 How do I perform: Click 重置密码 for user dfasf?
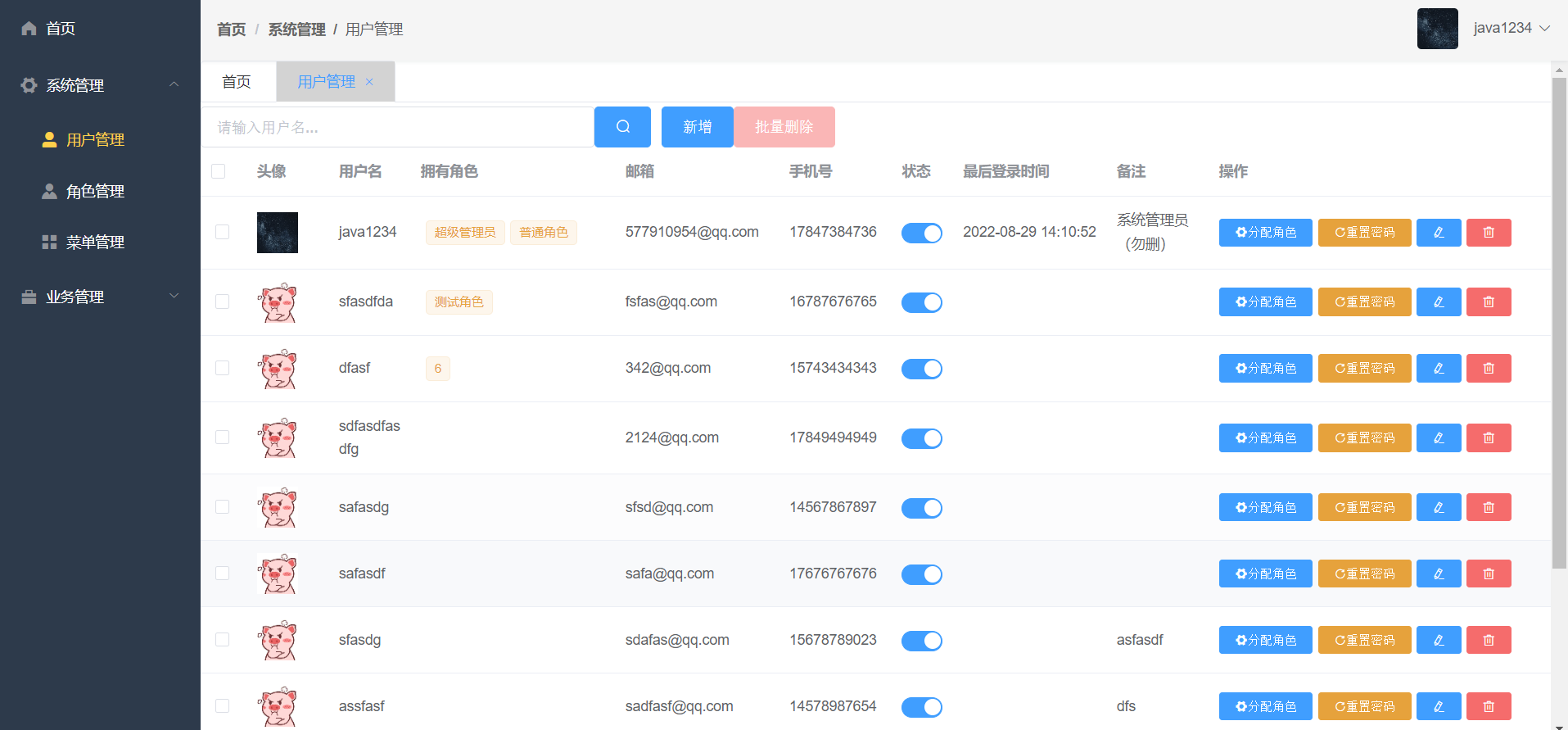(x=1364, y=368)
